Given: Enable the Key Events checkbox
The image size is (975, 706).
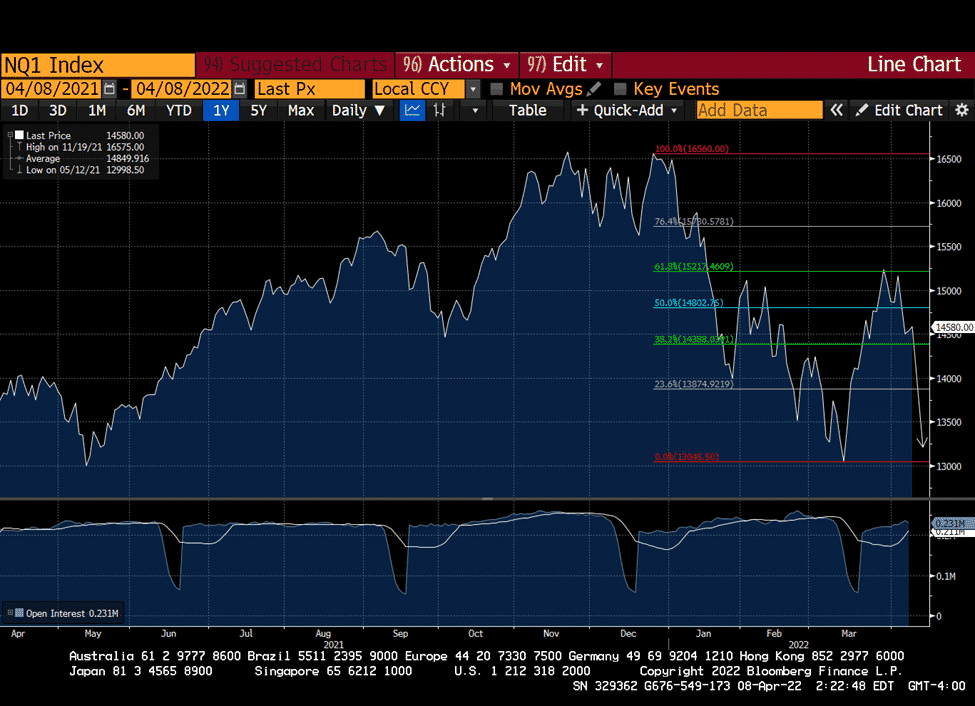Looking at the screenshot, I should pyautogui.click(x=620, y=89).
